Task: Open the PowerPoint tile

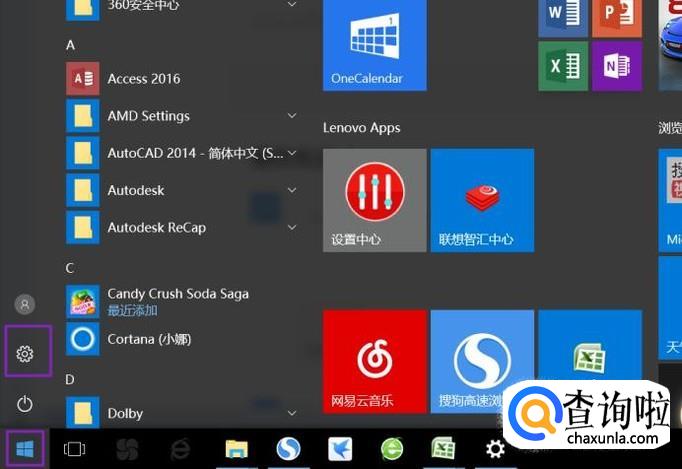Action: (x=617, y=19)
